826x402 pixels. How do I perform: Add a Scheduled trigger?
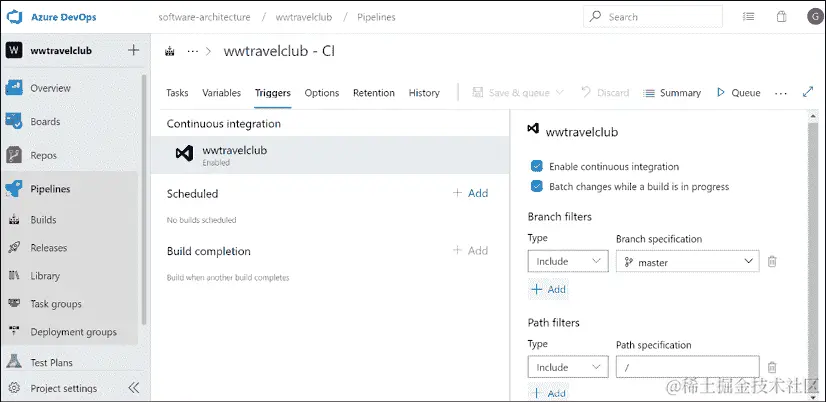(x=470, y=193)
